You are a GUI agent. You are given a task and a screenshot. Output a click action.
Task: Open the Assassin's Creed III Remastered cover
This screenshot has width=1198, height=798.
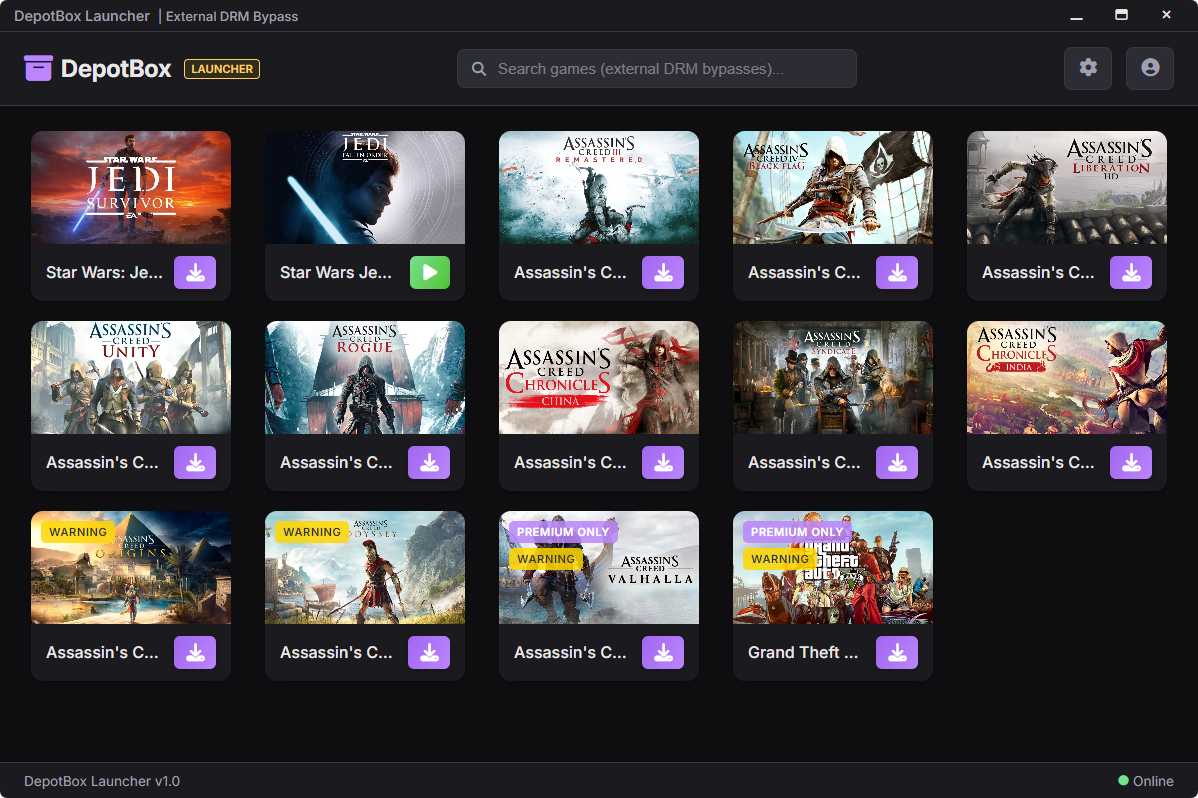(x=599, y=187)
